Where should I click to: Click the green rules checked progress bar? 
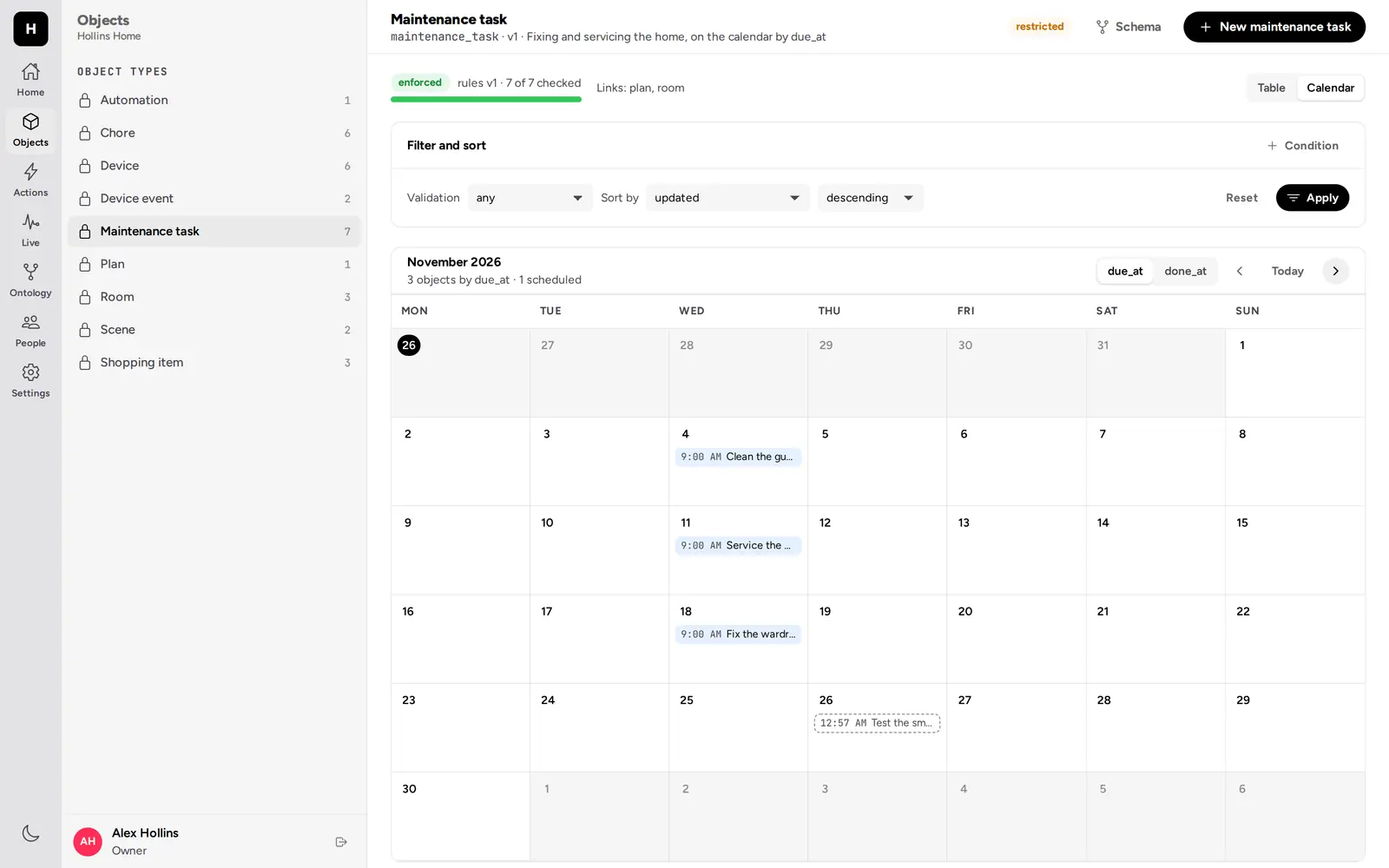point(486,100)
